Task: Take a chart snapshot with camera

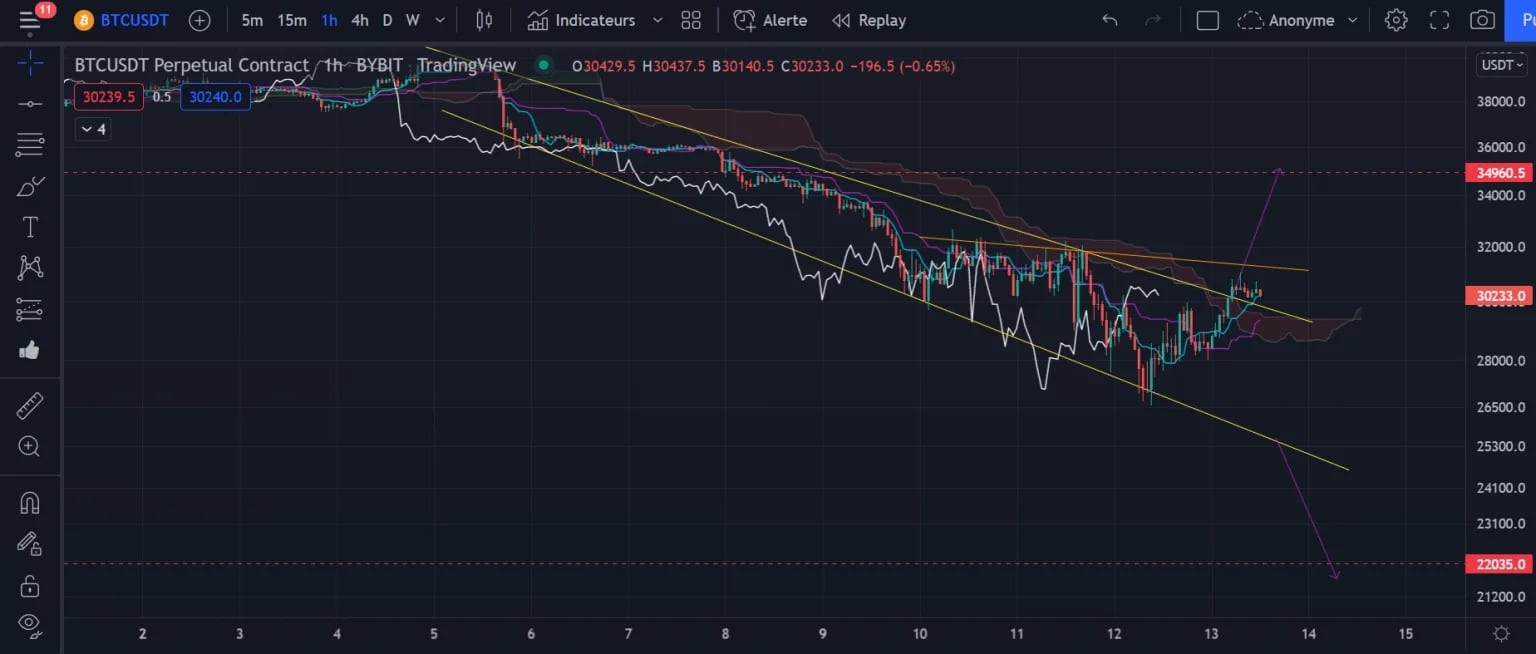Action: tap(1482, 20)
